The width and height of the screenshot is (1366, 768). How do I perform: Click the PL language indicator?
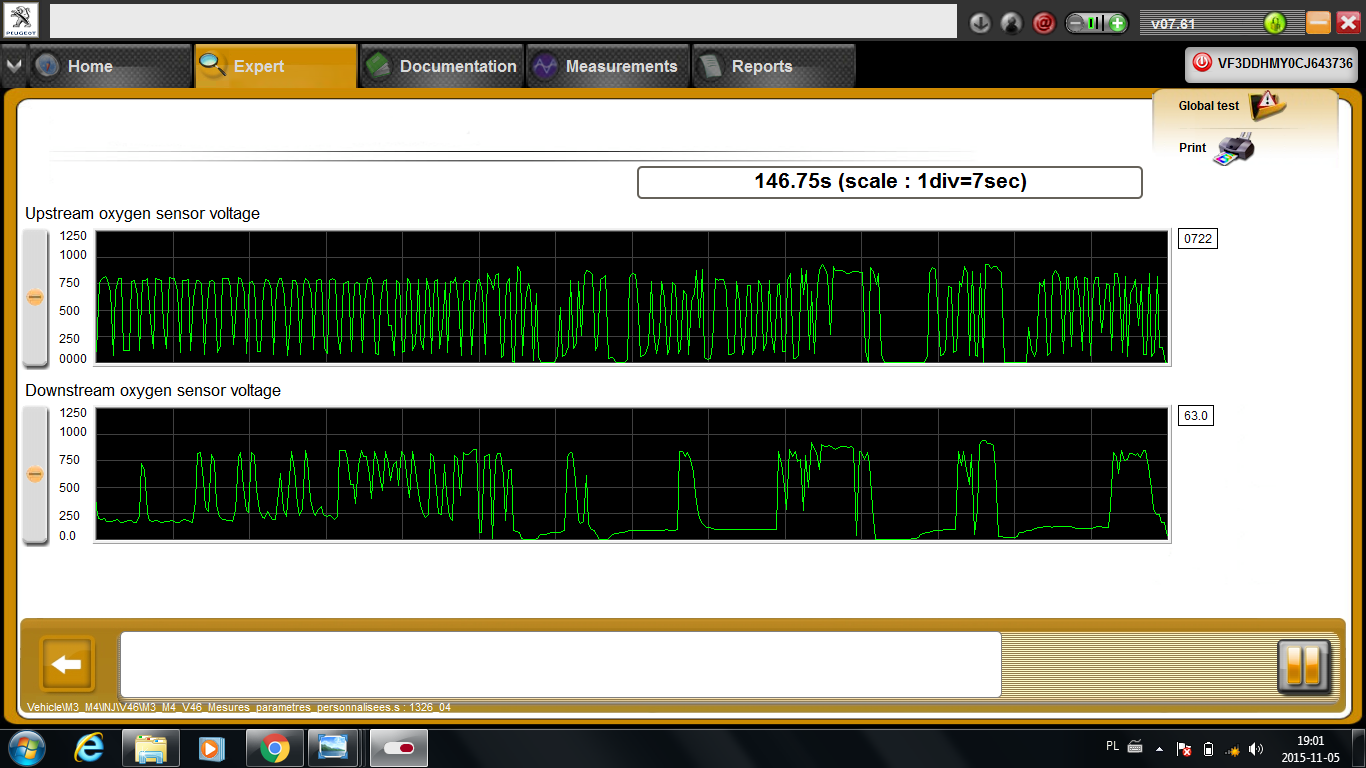(1113, 746)
